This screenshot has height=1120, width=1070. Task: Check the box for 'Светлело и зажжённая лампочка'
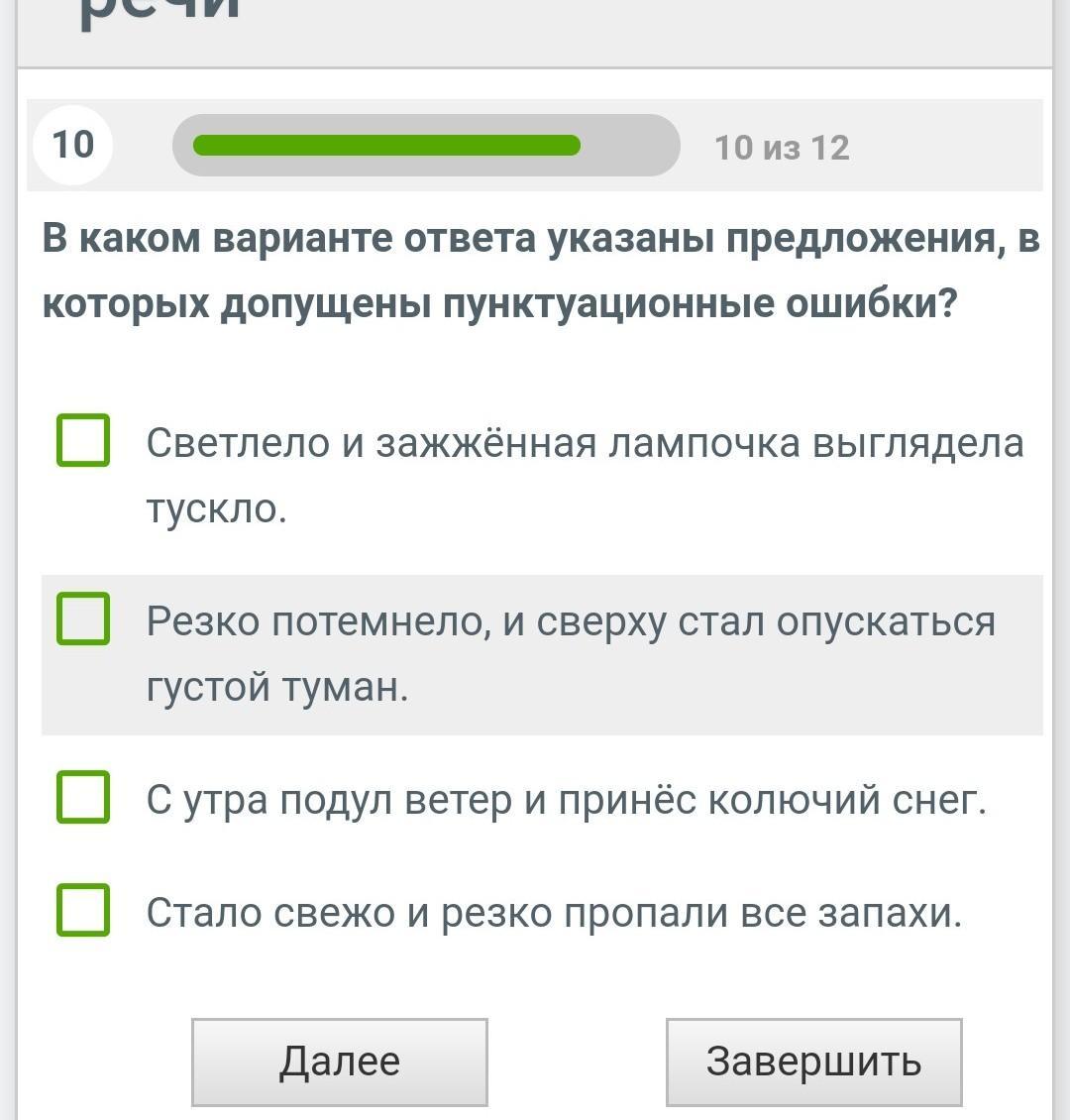coord(83,441)
